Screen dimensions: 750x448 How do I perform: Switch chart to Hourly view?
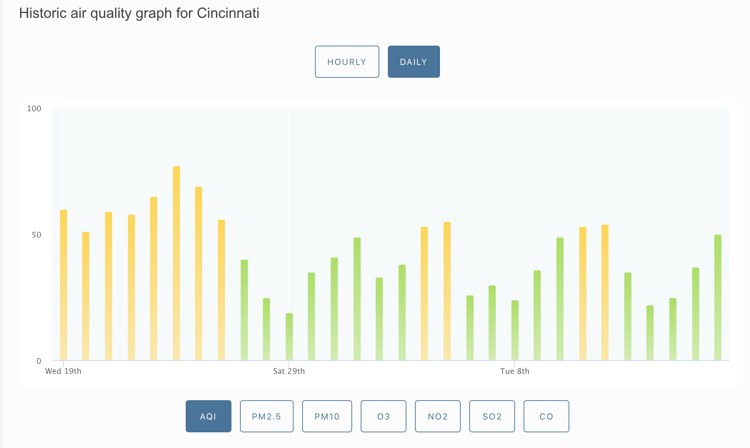coord(347,62)
